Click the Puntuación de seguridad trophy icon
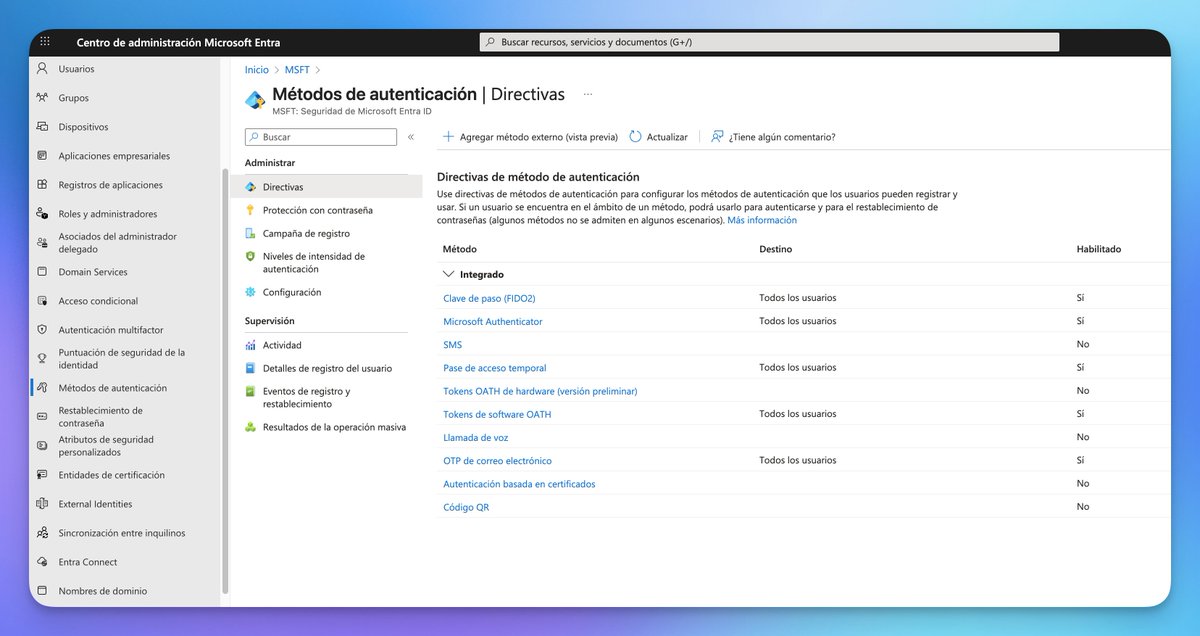This screenshot has height=636, width=1200. coord(42,358)
